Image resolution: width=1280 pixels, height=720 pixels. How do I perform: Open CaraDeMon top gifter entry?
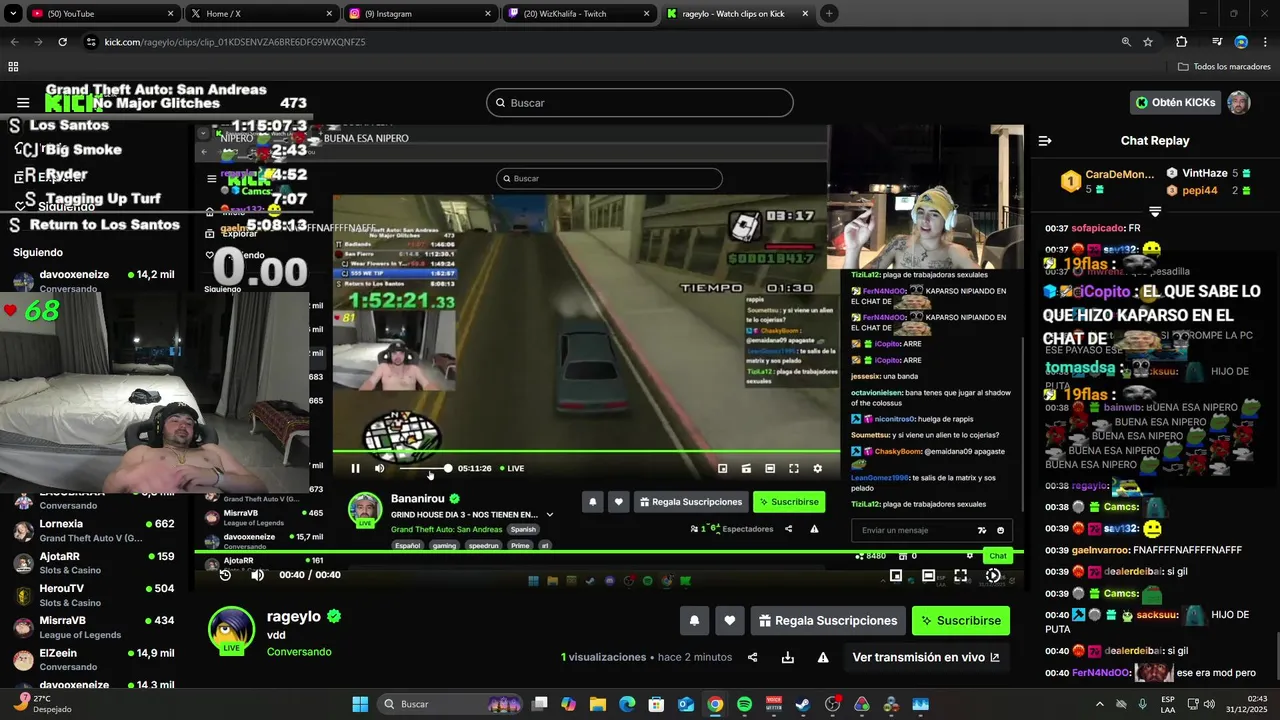(x=1108, y=181)
